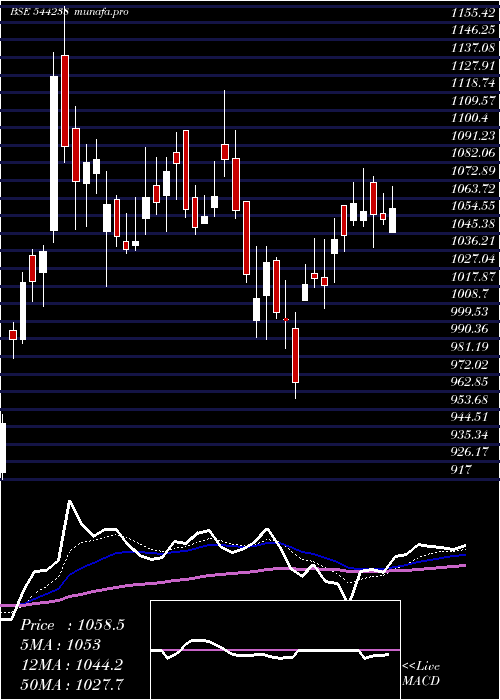
Task: Click the 1045.38 price axis label
Action: pos(473,224)
